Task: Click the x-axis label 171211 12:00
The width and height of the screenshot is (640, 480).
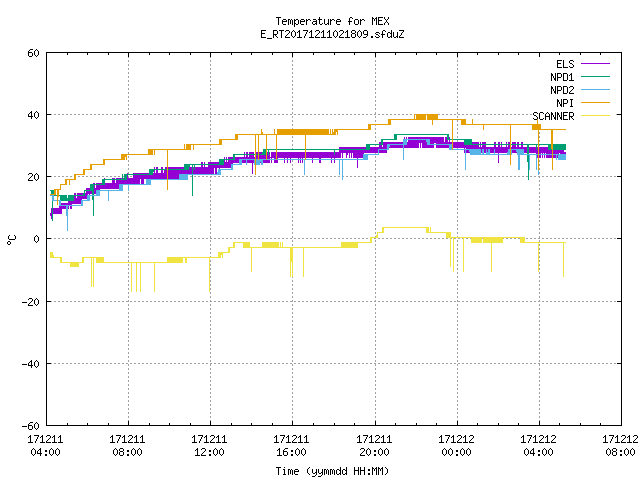Action: pyautogui.click(x=209, y=446)
